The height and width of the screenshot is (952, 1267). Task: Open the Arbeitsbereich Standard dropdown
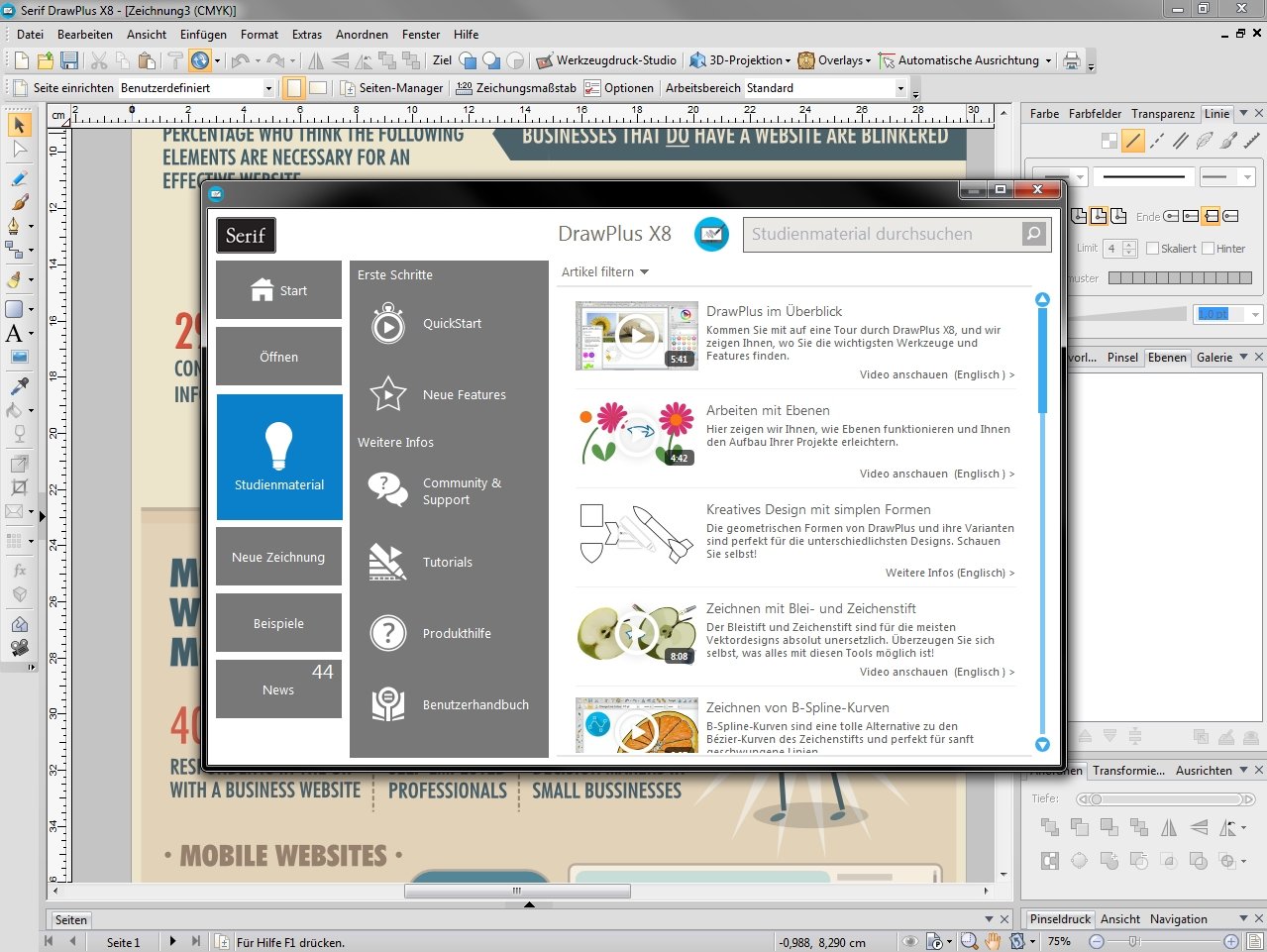900,88
